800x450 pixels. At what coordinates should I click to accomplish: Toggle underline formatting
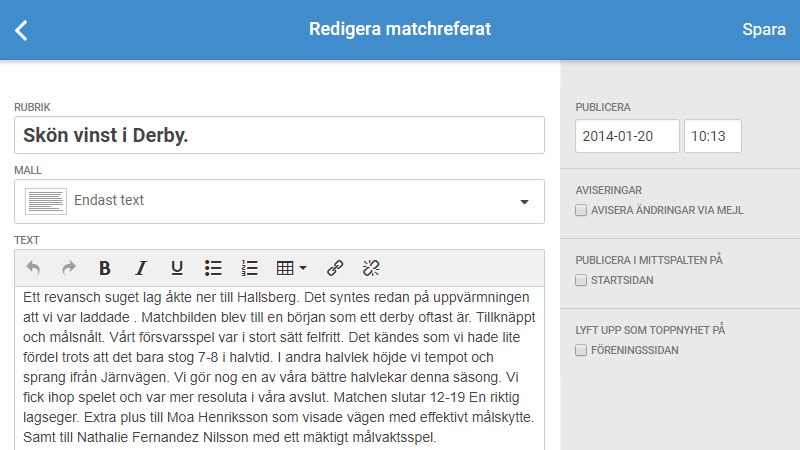(x=177, y=268)
